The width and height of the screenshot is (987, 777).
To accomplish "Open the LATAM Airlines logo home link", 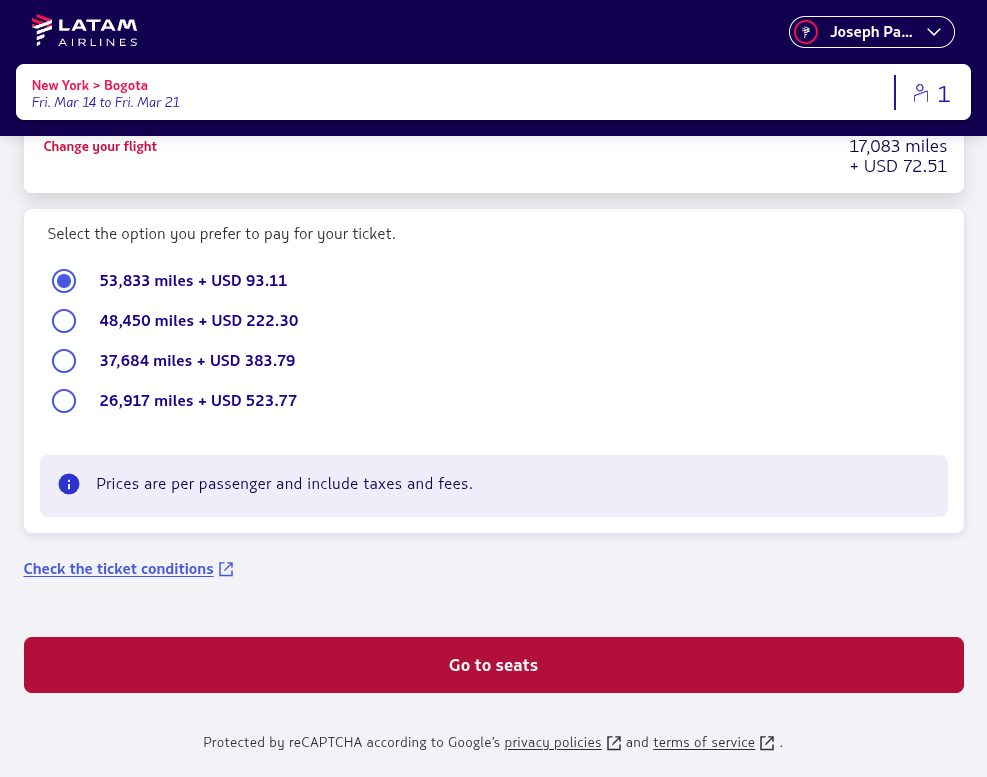I will tap(84, 31).
